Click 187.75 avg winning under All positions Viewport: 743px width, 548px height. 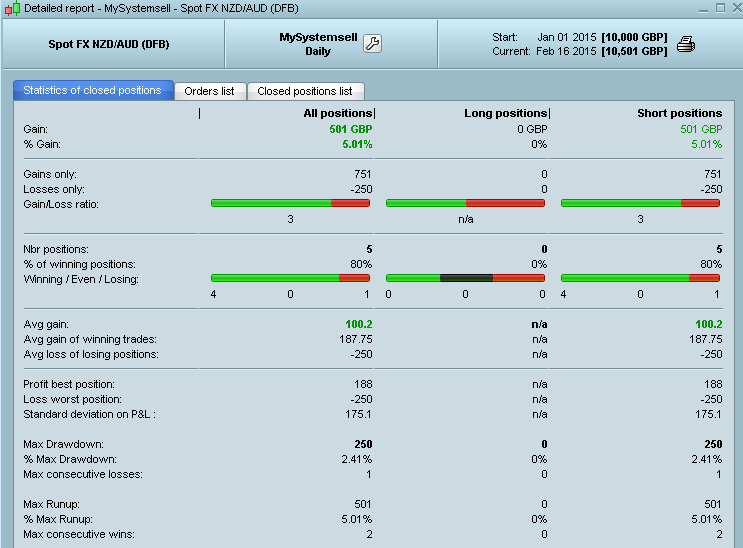pos(356,339)
